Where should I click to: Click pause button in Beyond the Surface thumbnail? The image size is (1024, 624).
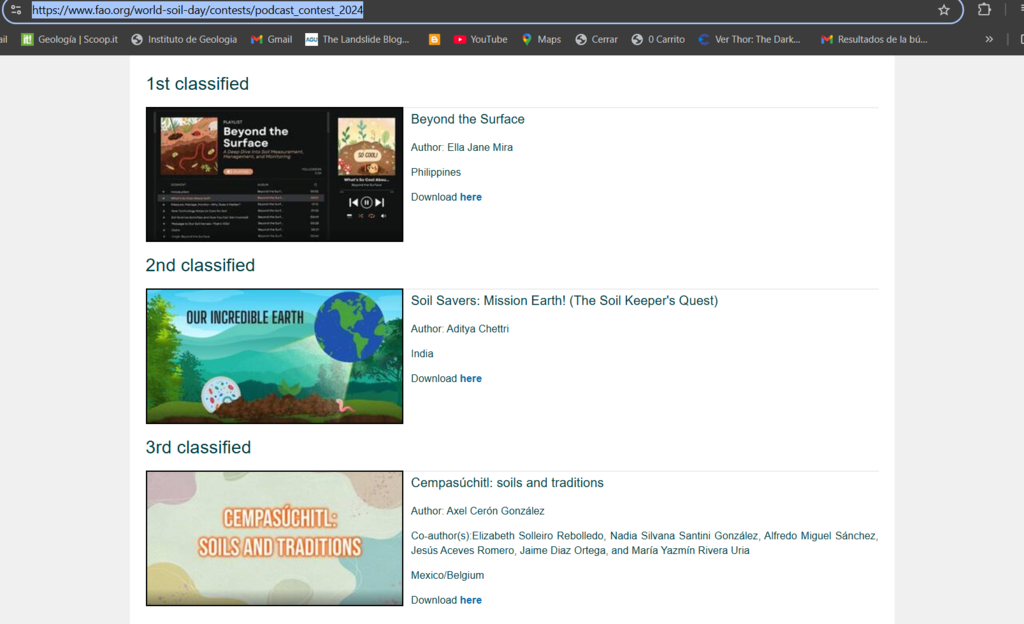[366, 203]
